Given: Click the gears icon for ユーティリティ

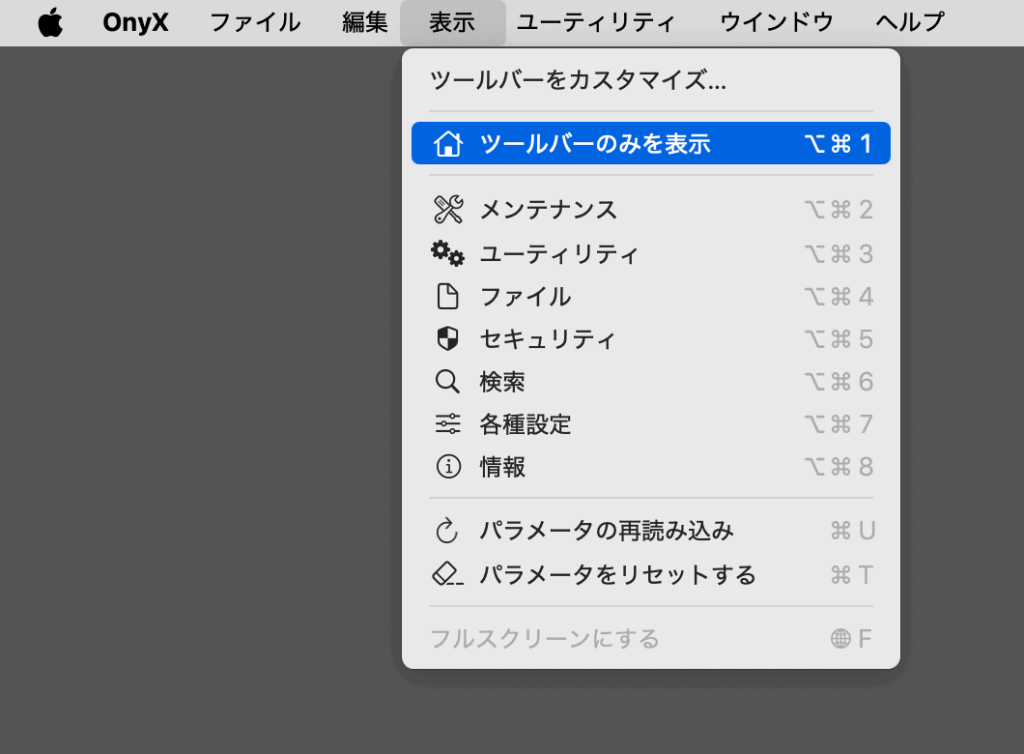Looking at the screenshot, I should [448, 254].
